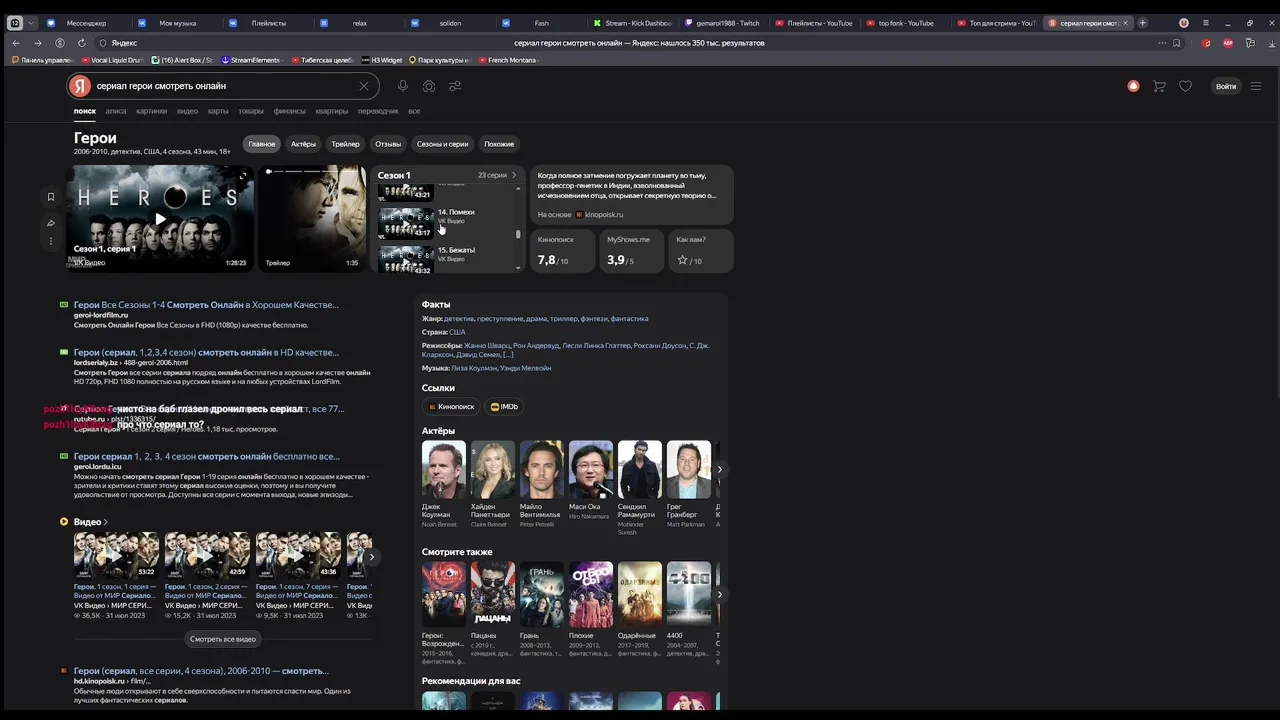Bookmark the Герои series card
Viewport: 1280px width, 720px height.
pyautogui.click(x=51, y=197)
